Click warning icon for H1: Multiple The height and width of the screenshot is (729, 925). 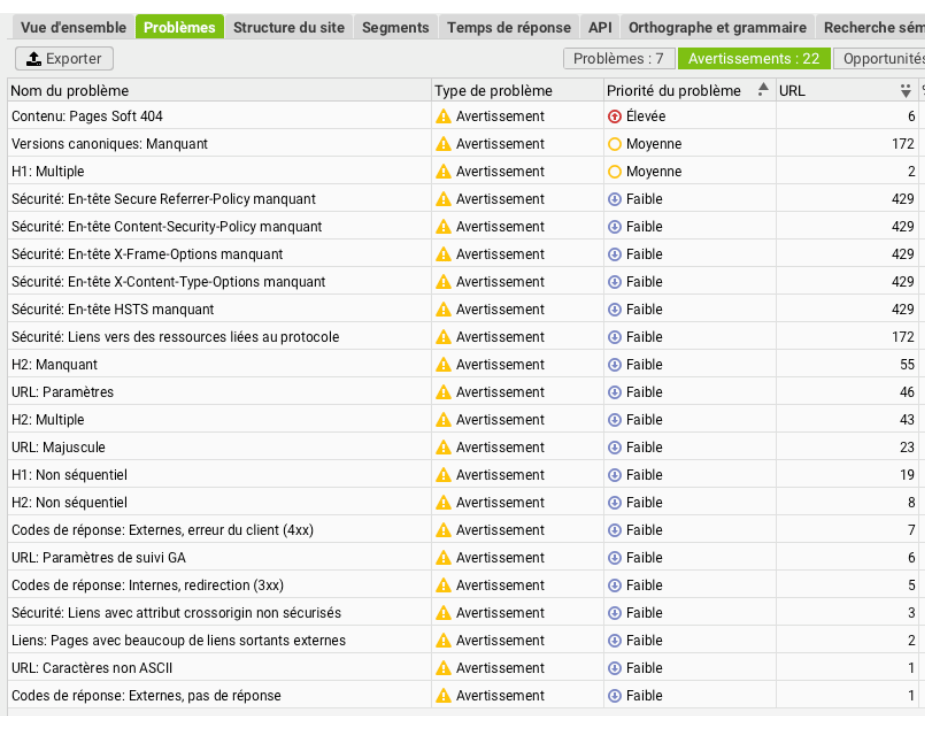[x=443, y=172]
